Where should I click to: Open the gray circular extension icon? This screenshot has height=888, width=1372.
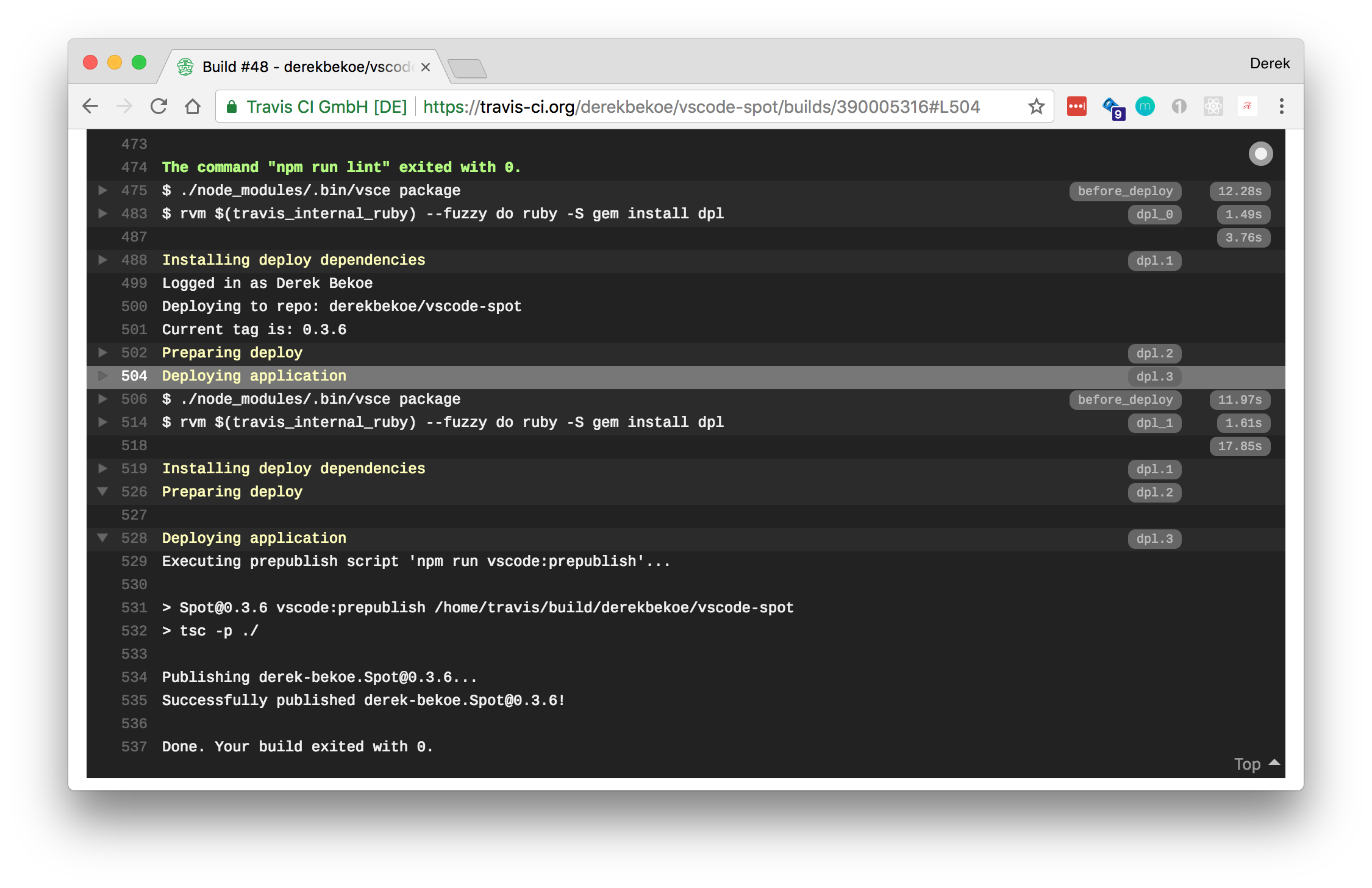point(1179,107)
